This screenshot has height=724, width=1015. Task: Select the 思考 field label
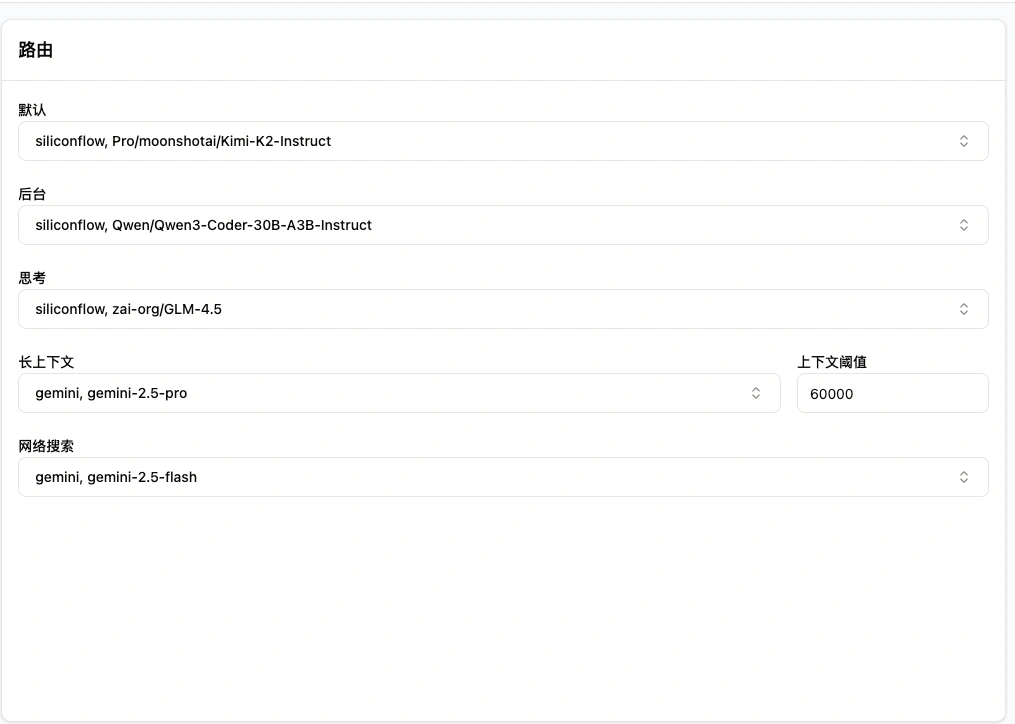point(33,278)
